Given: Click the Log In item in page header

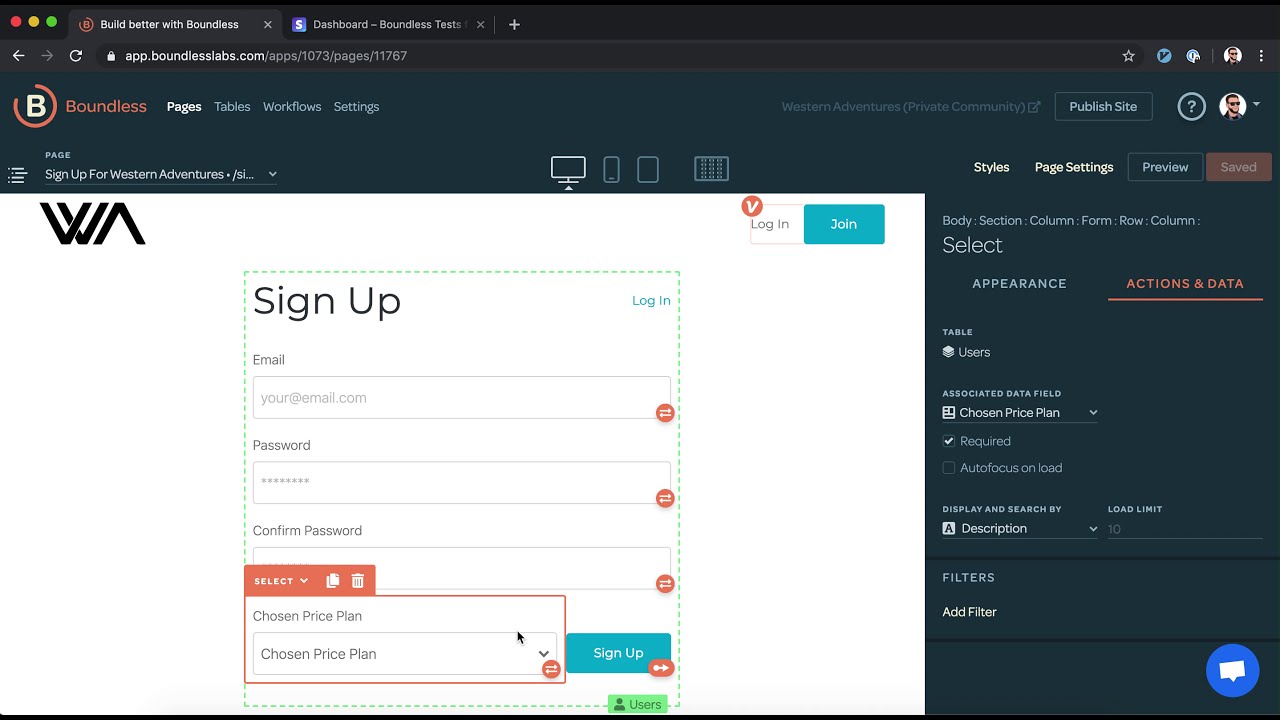Looking at the screenshot, I should 770,224.
